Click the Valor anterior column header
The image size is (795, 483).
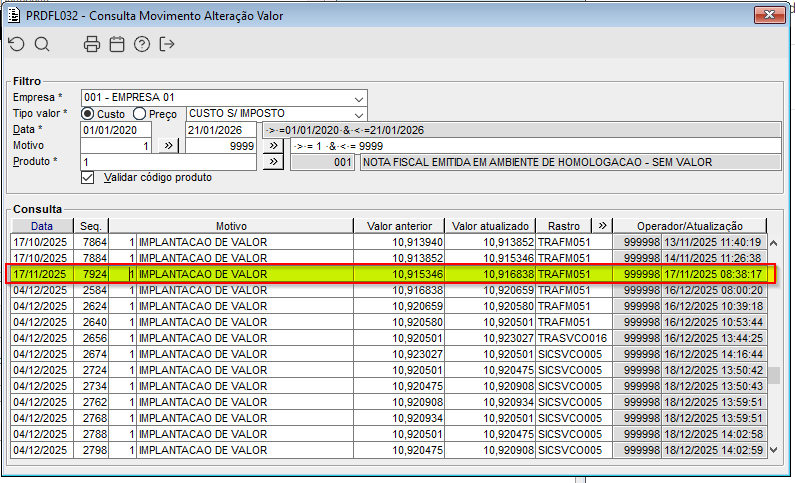400,226
